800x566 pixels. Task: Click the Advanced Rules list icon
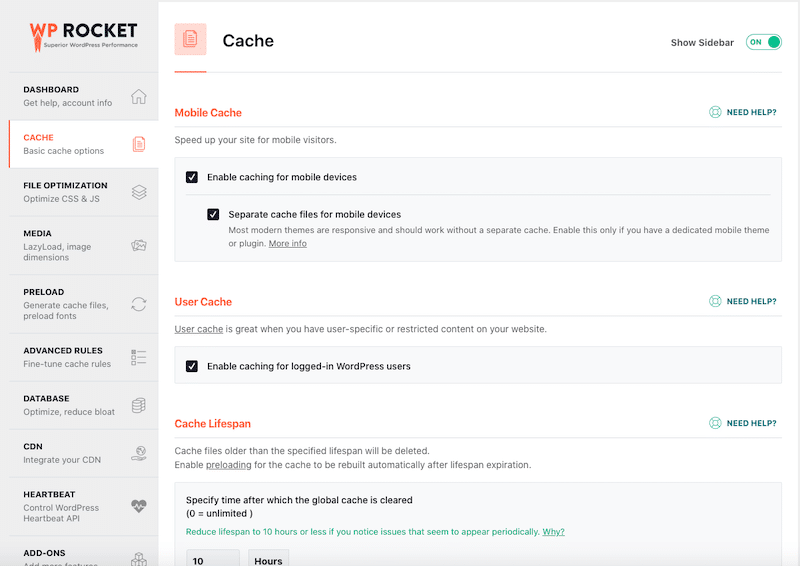139,357
